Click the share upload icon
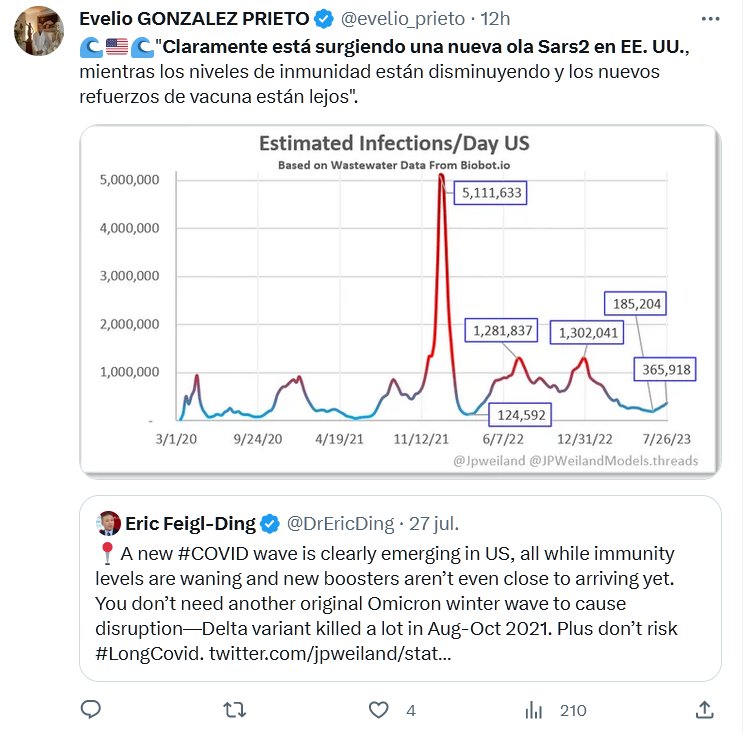The height and width of the screenshot is (734, 750). pyautogui.click(x=705, y=710)
